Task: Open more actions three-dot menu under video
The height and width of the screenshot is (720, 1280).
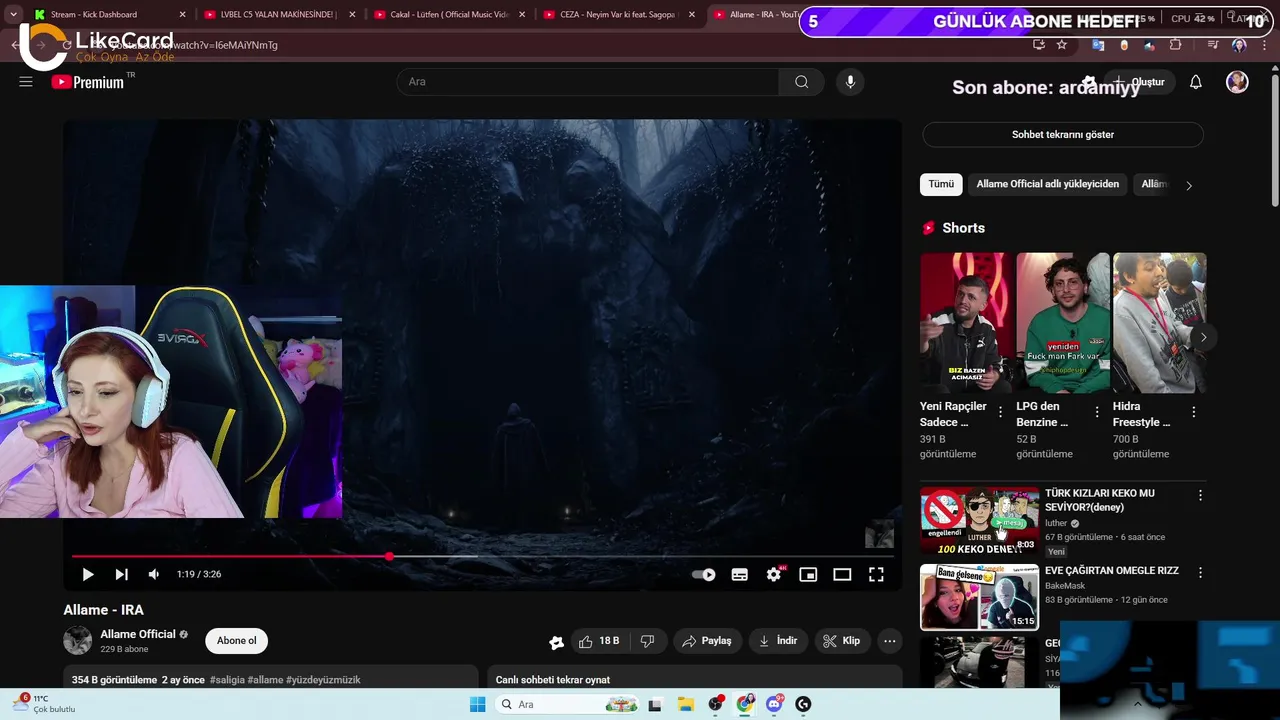Action: [x=889, y=641]
